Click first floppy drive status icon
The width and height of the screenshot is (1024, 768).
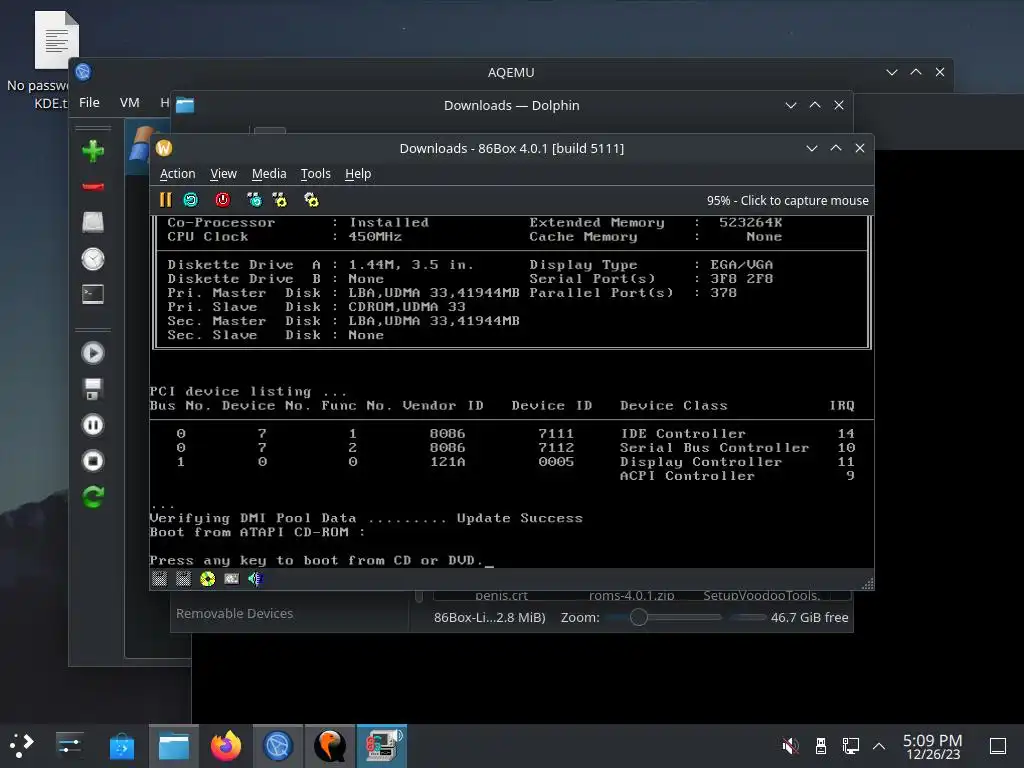pos(159,579)
